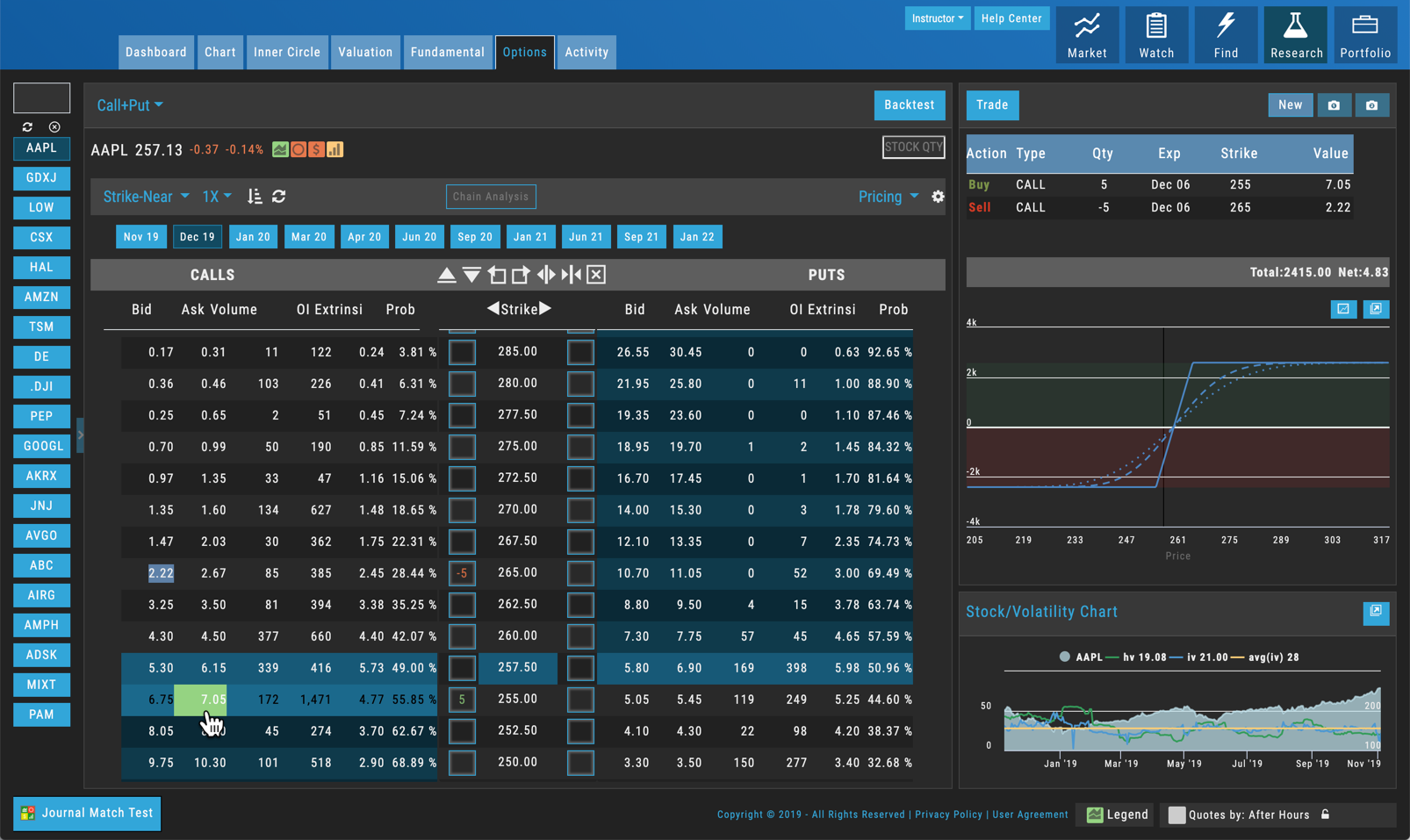Switch to the Activity tab
Screen dimensions: 1410x840
[x=586, y=52]
